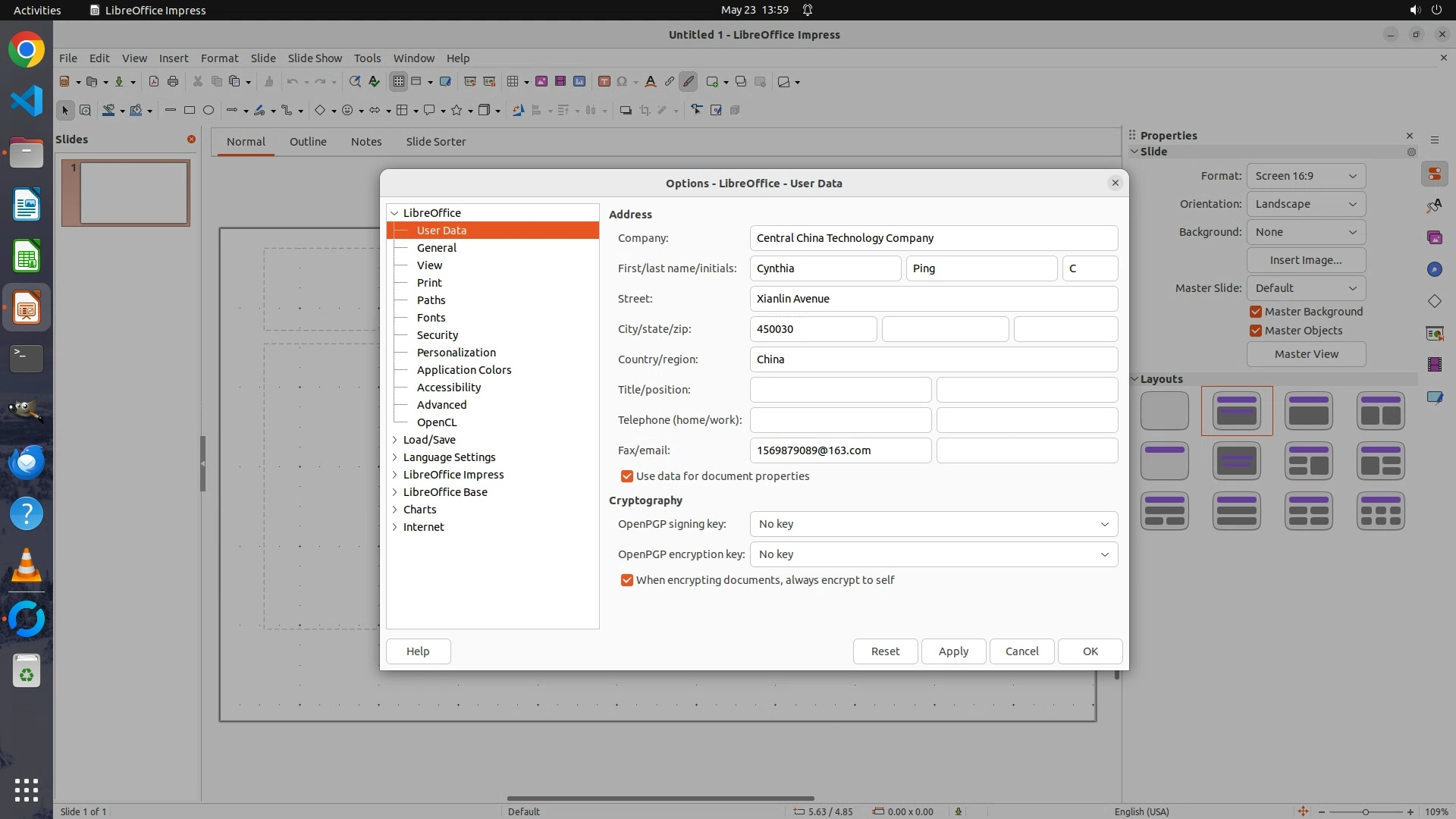The height and width of the screenshot is (819, 1456).
Task: Open the Slide Show menu
Action: (315, 58)
